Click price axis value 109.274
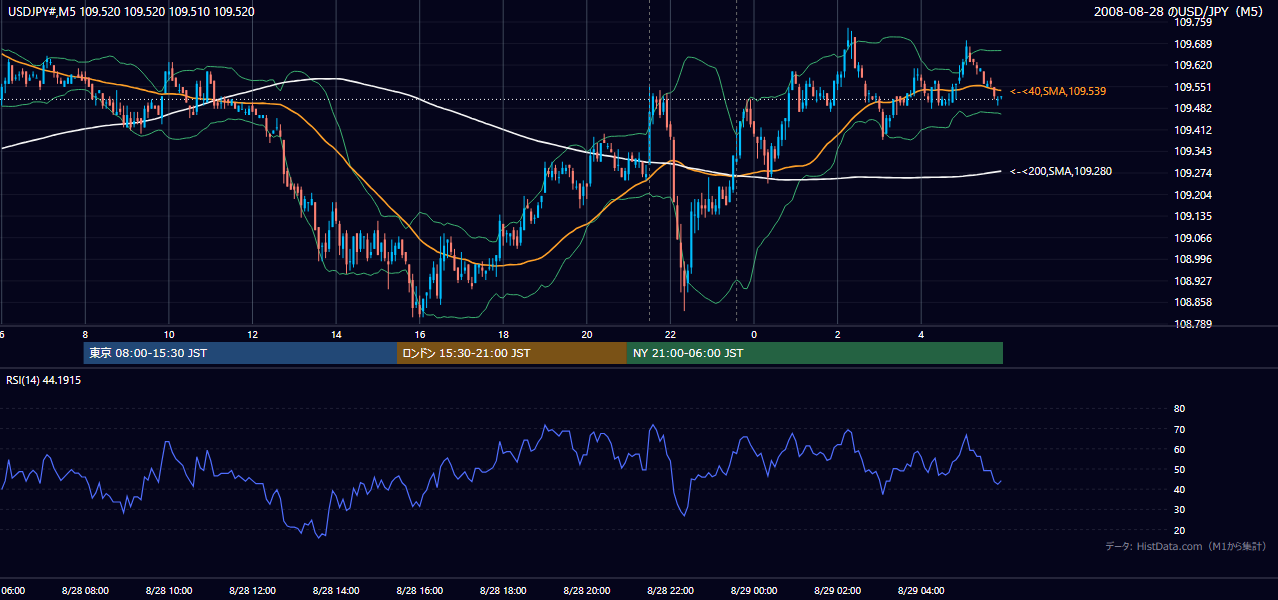Screen dimensions: 1278x600 [x=1192, y=173]
